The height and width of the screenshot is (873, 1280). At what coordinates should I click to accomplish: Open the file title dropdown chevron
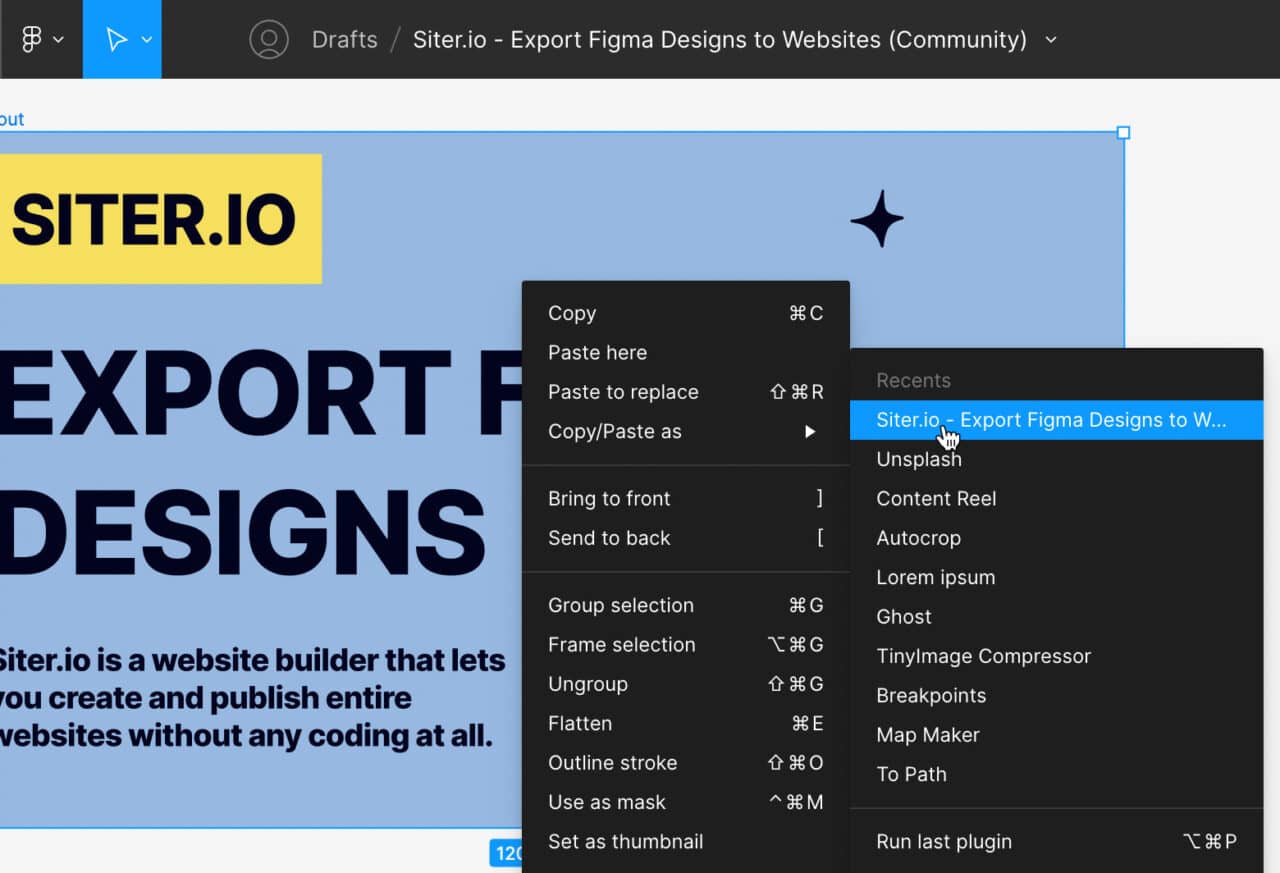pos(1050,41)
